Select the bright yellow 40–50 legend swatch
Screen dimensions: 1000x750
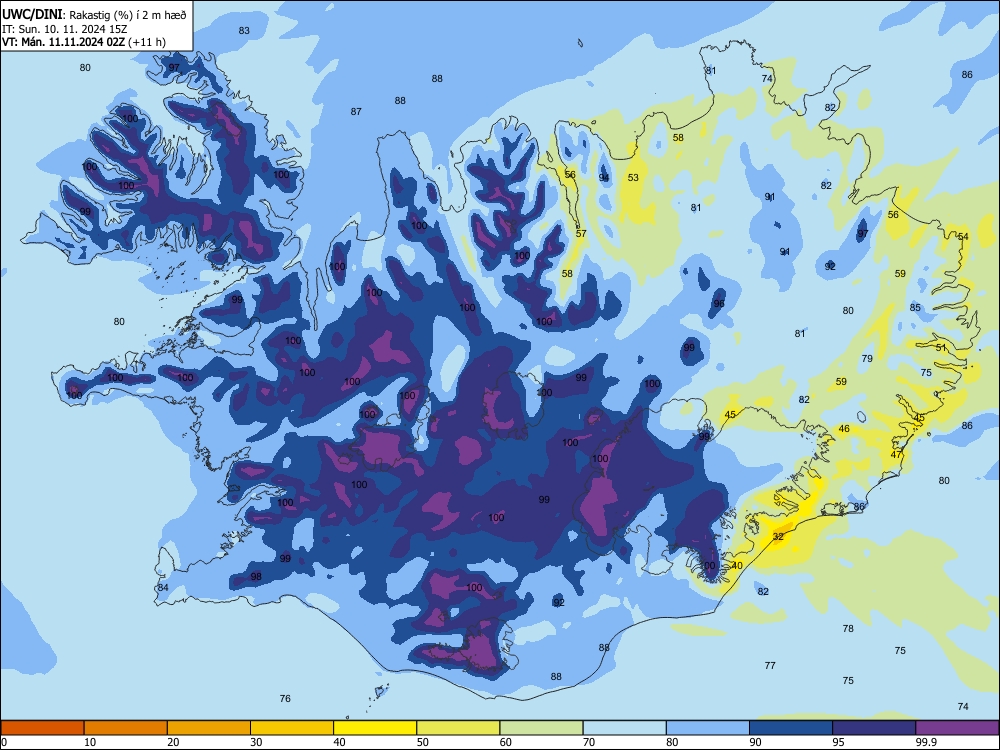(x=375, y=728)
